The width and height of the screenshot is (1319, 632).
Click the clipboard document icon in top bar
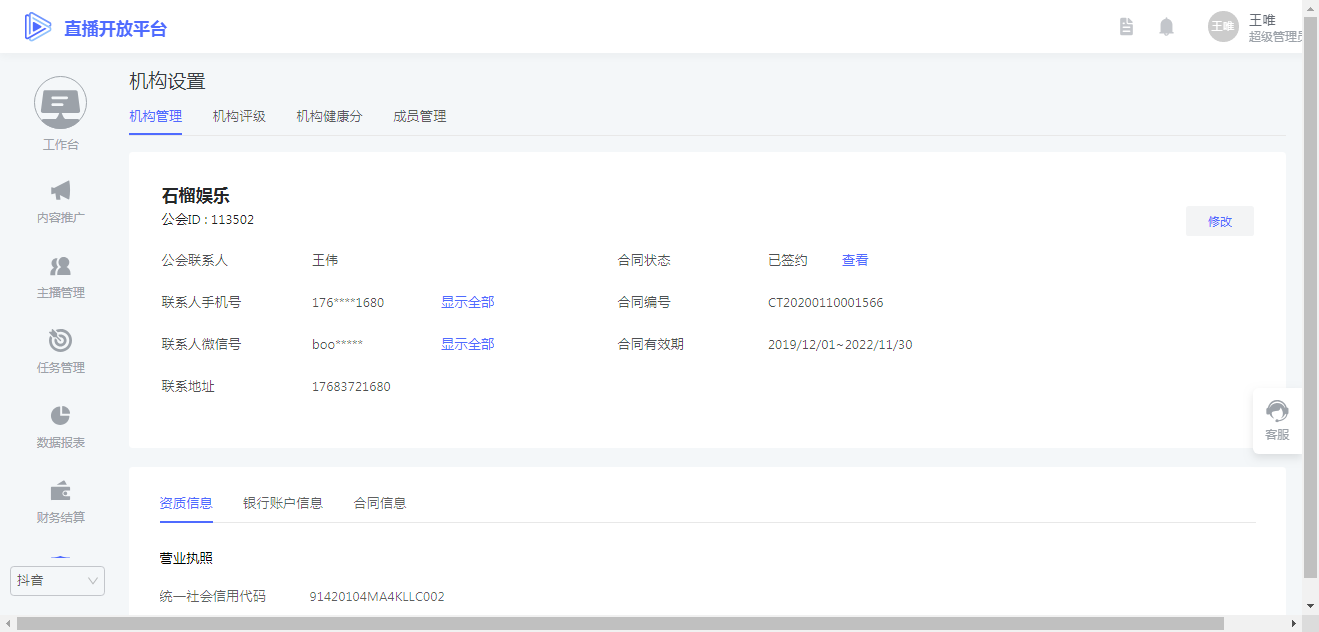[1126, 27]
